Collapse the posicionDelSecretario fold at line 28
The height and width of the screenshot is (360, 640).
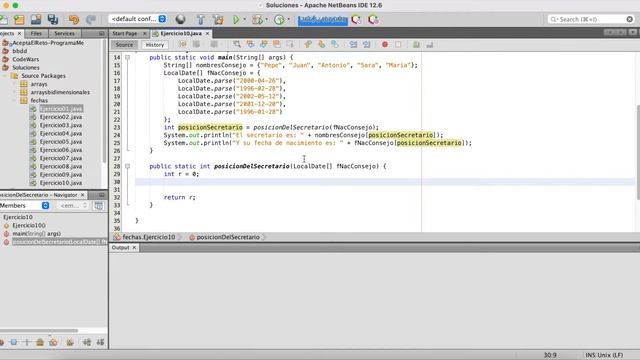[127, 166]
